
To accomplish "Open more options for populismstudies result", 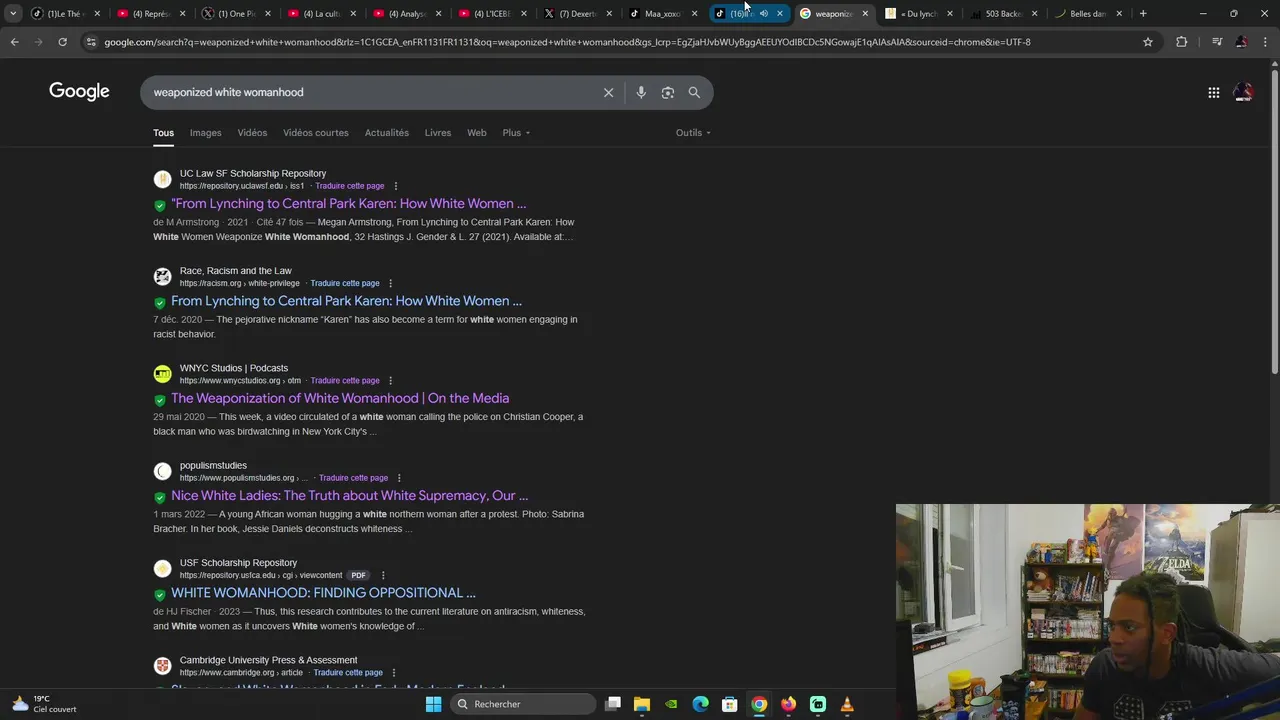I will (399, 478).
